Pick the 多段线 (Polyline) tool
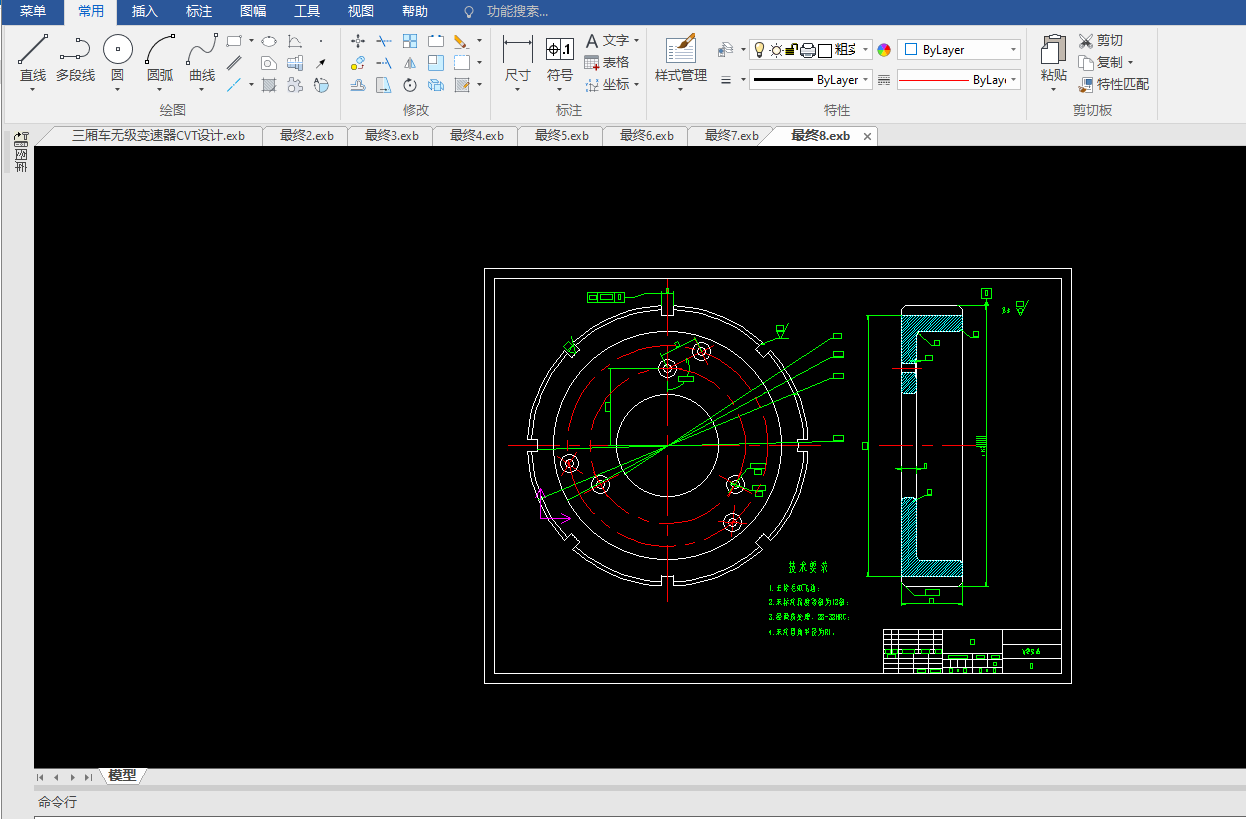 [75, 50]
